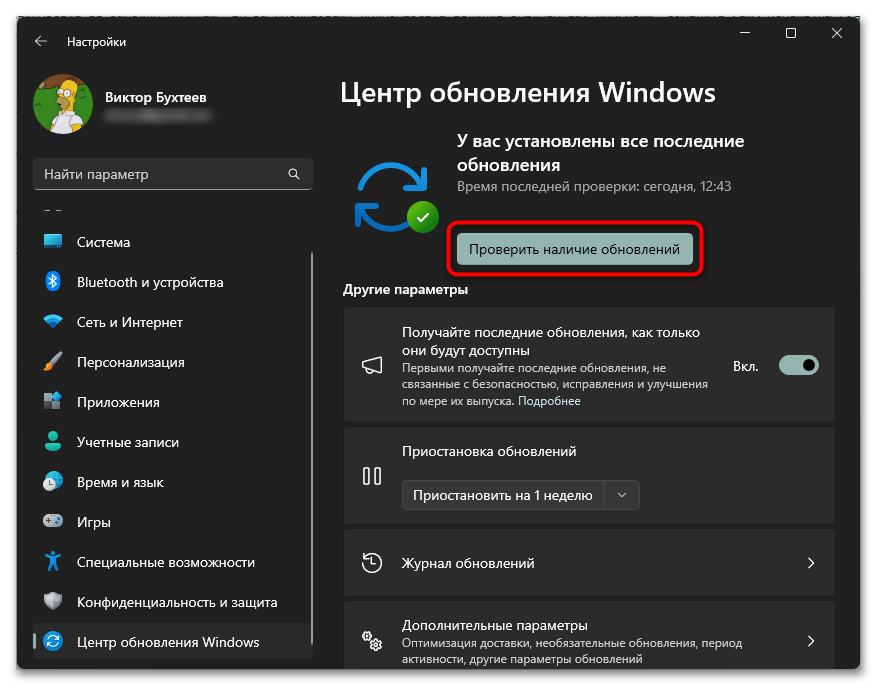Click the Приложения apps icon
This screenshot has height=686, width=877.
pos(53,401)
